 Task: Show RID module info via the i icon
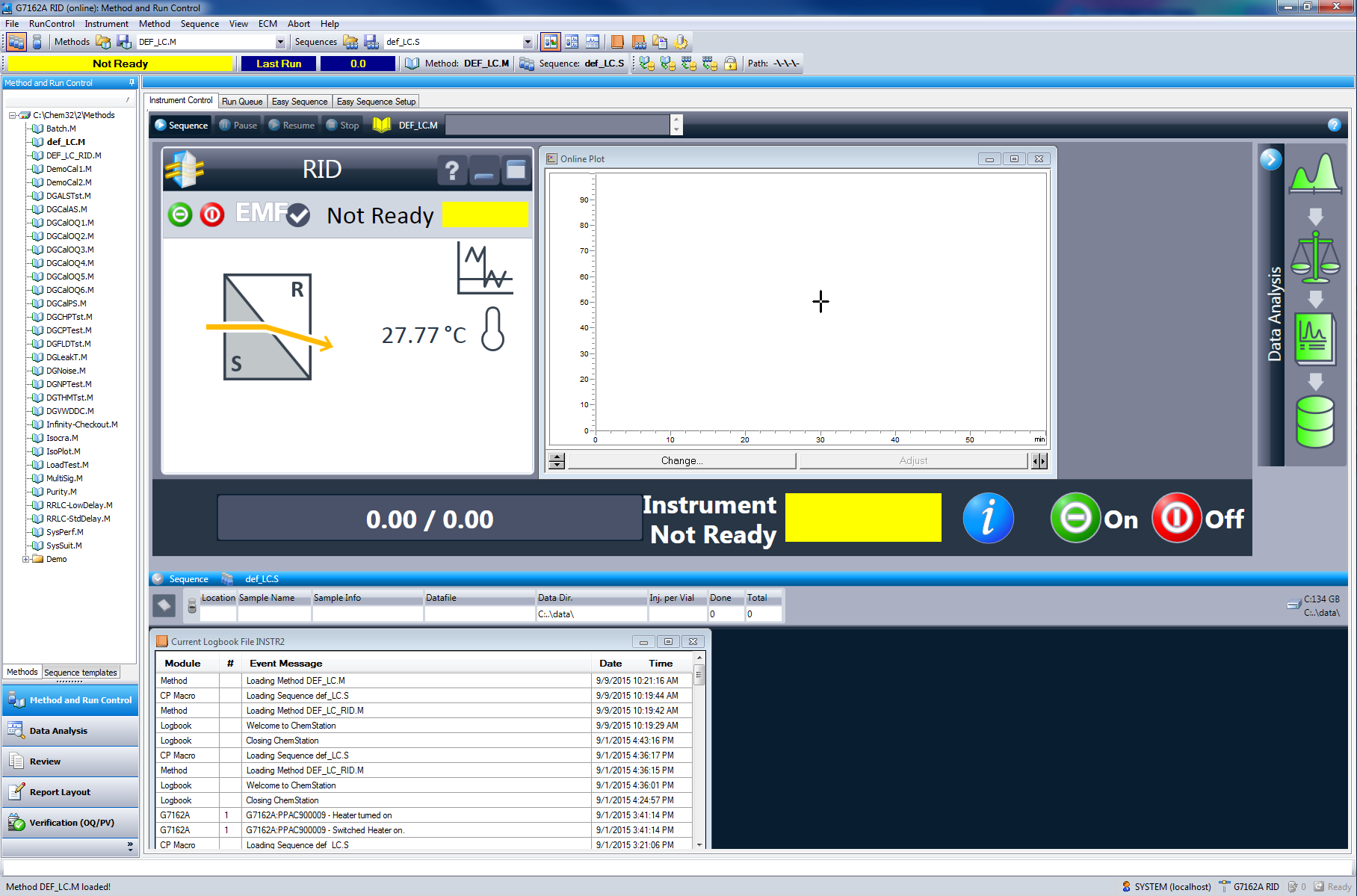coord(988,518)
